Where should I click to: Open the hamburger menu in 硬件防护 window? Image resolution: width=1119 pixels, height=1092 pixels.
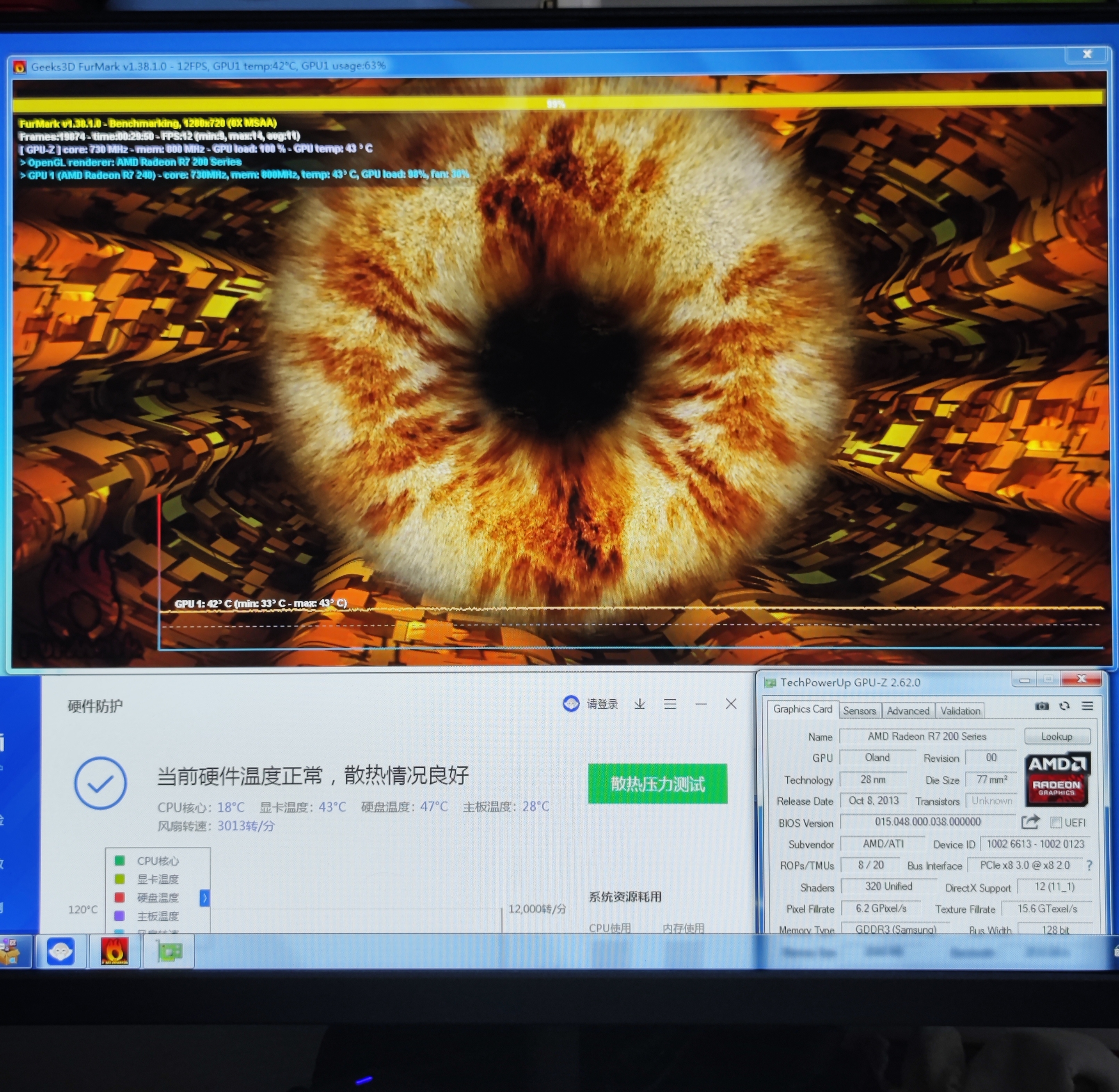(x=670, y=704)
